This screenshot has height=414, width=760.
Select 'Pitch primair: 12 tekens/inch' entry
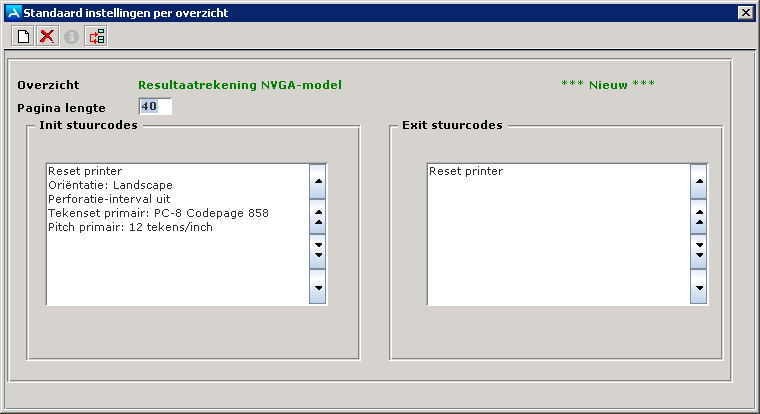(x=130, y=227)
